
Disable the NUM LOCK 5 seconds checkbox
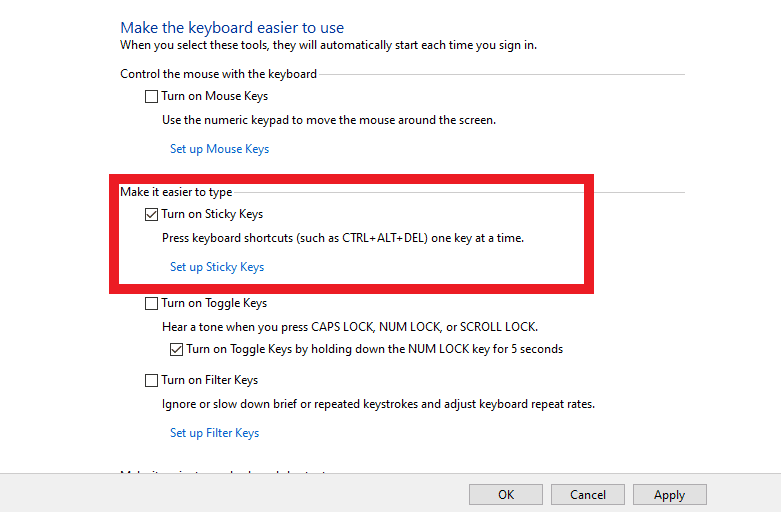click(176, 349)
